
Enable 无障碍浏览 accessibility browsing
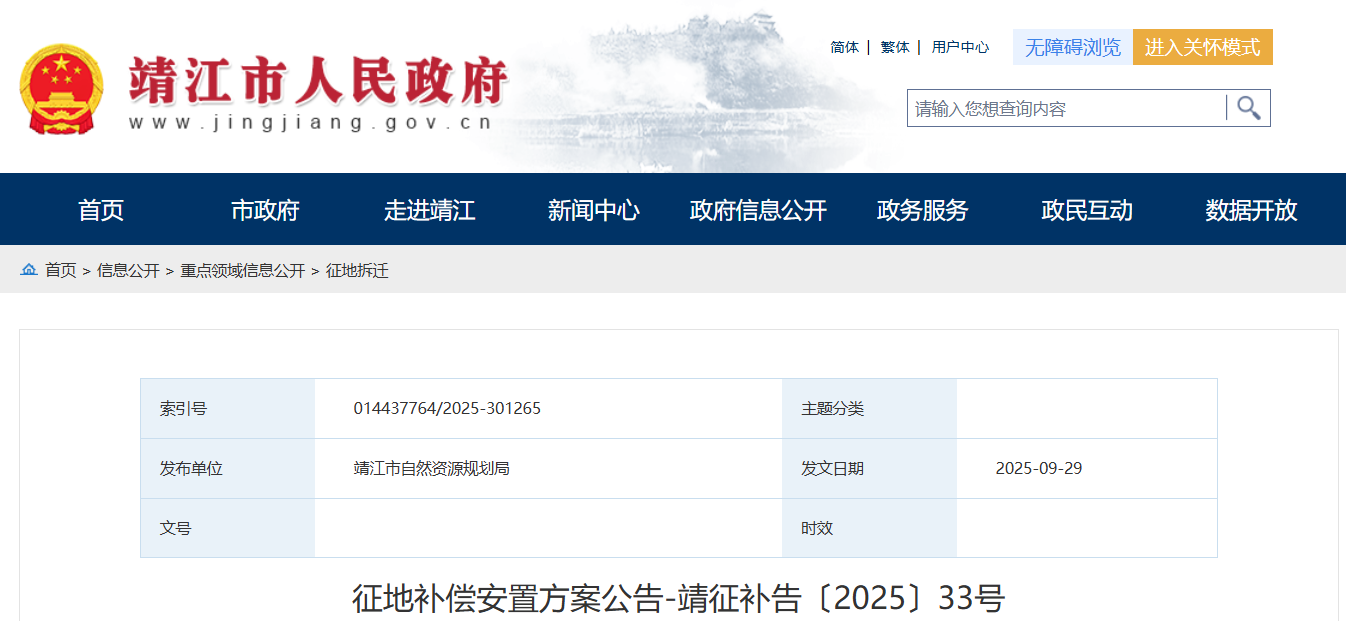point(1072,47)
